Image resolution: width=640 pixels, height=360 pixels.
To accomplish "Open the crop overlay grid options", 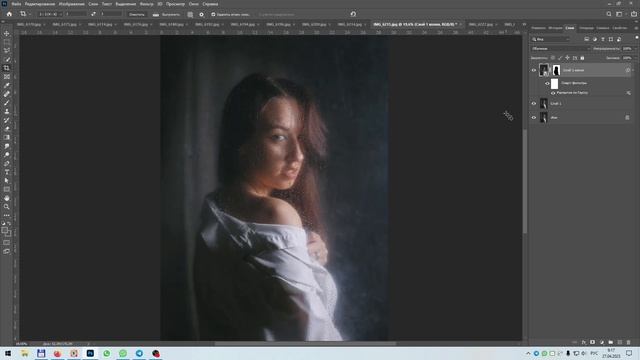I will pyautogui.click(x=190, y=14).
